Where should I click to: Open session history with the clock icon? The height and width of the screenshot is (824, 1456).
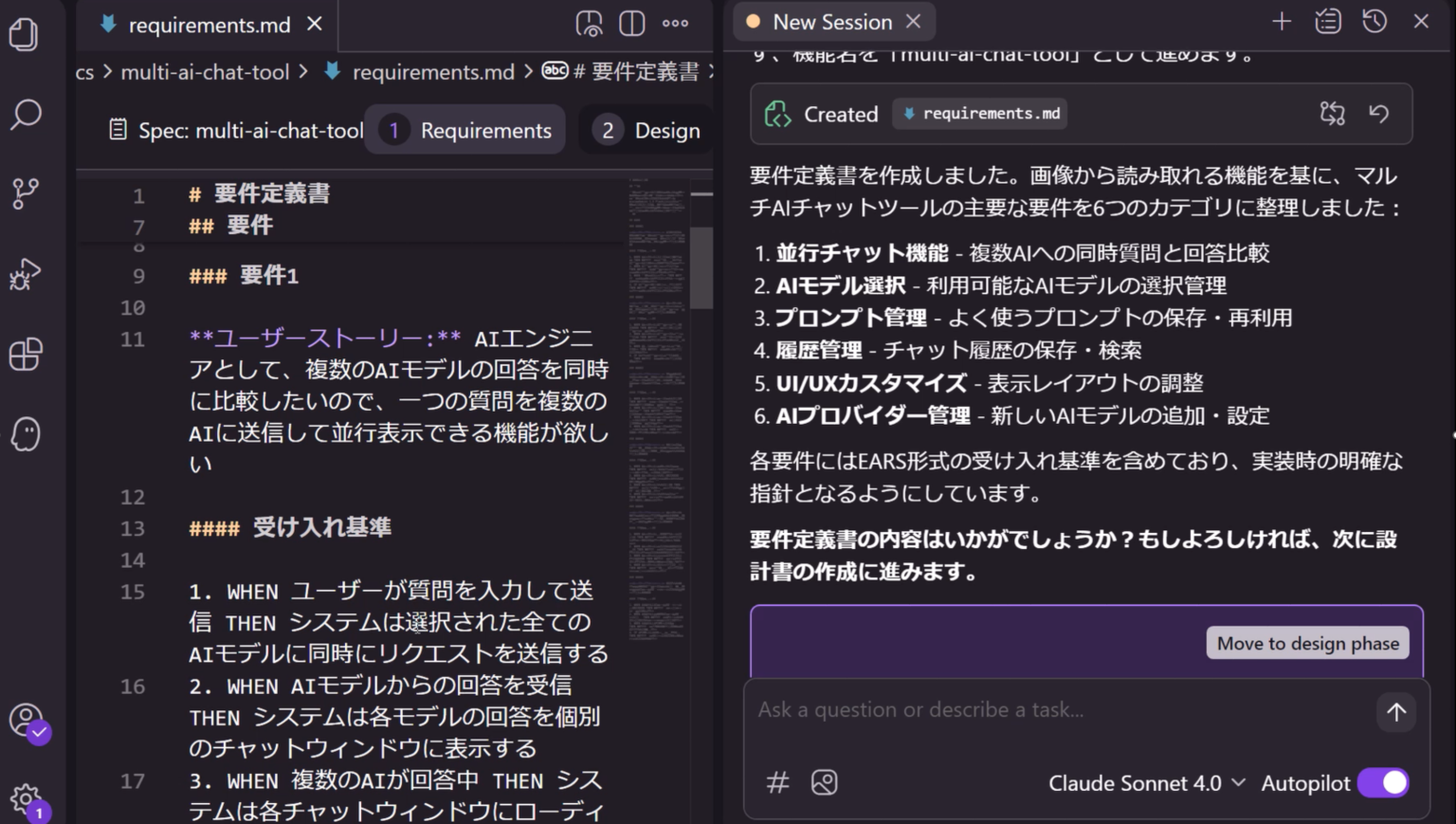click(x=1374, y=20)
